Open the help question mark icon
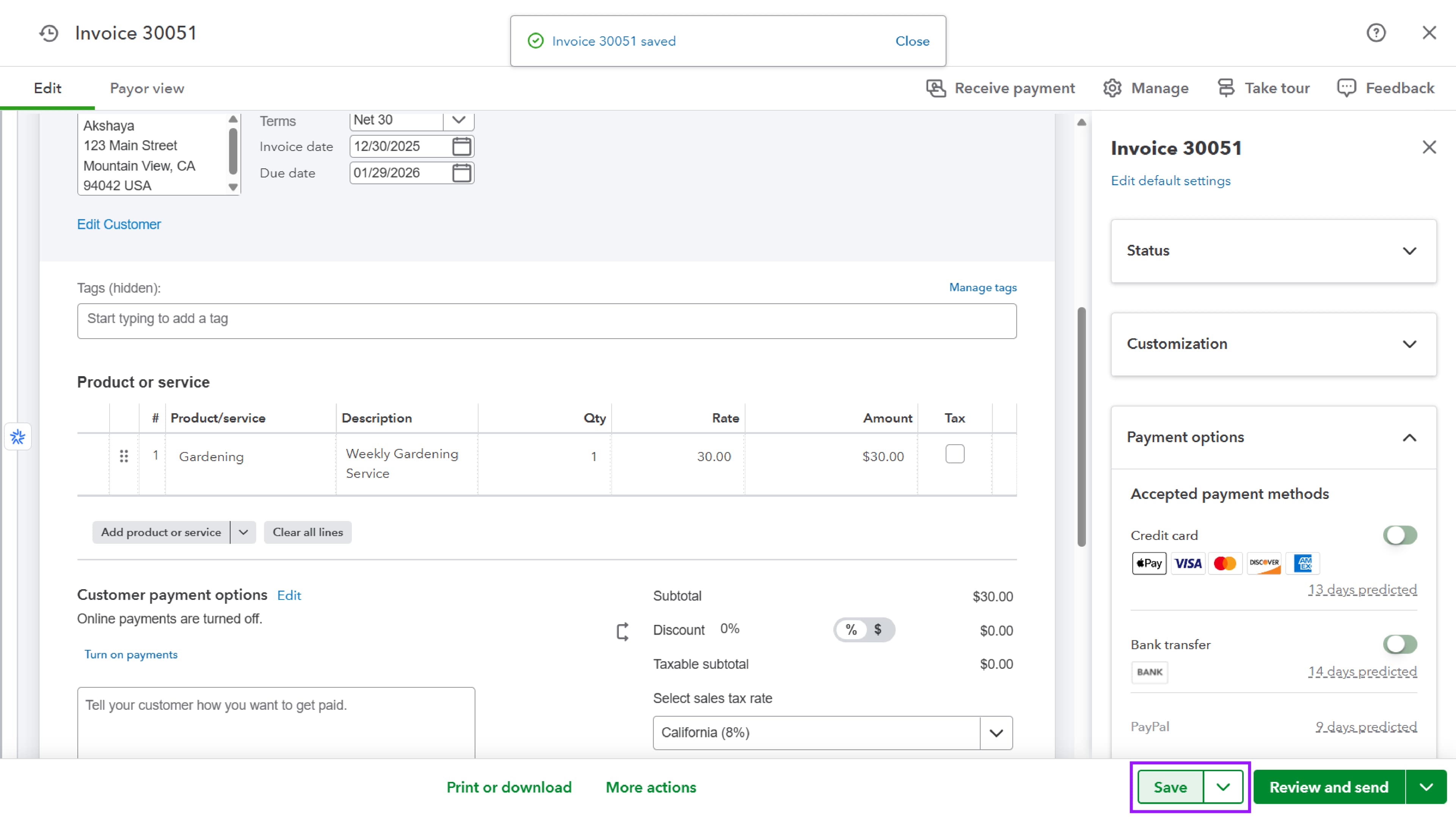This screenshot has height=819, width=1456. (x=1376, y=33)
